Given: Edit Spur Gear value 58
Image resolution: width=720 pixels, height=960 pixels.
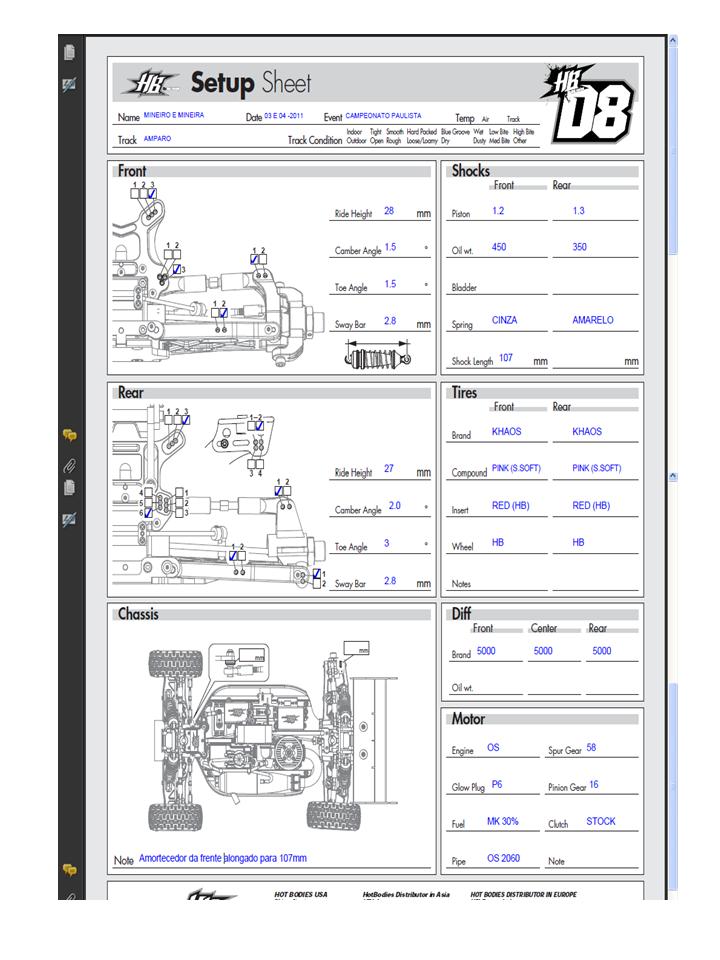Looking at the screenshot, I should pos(591,748).
